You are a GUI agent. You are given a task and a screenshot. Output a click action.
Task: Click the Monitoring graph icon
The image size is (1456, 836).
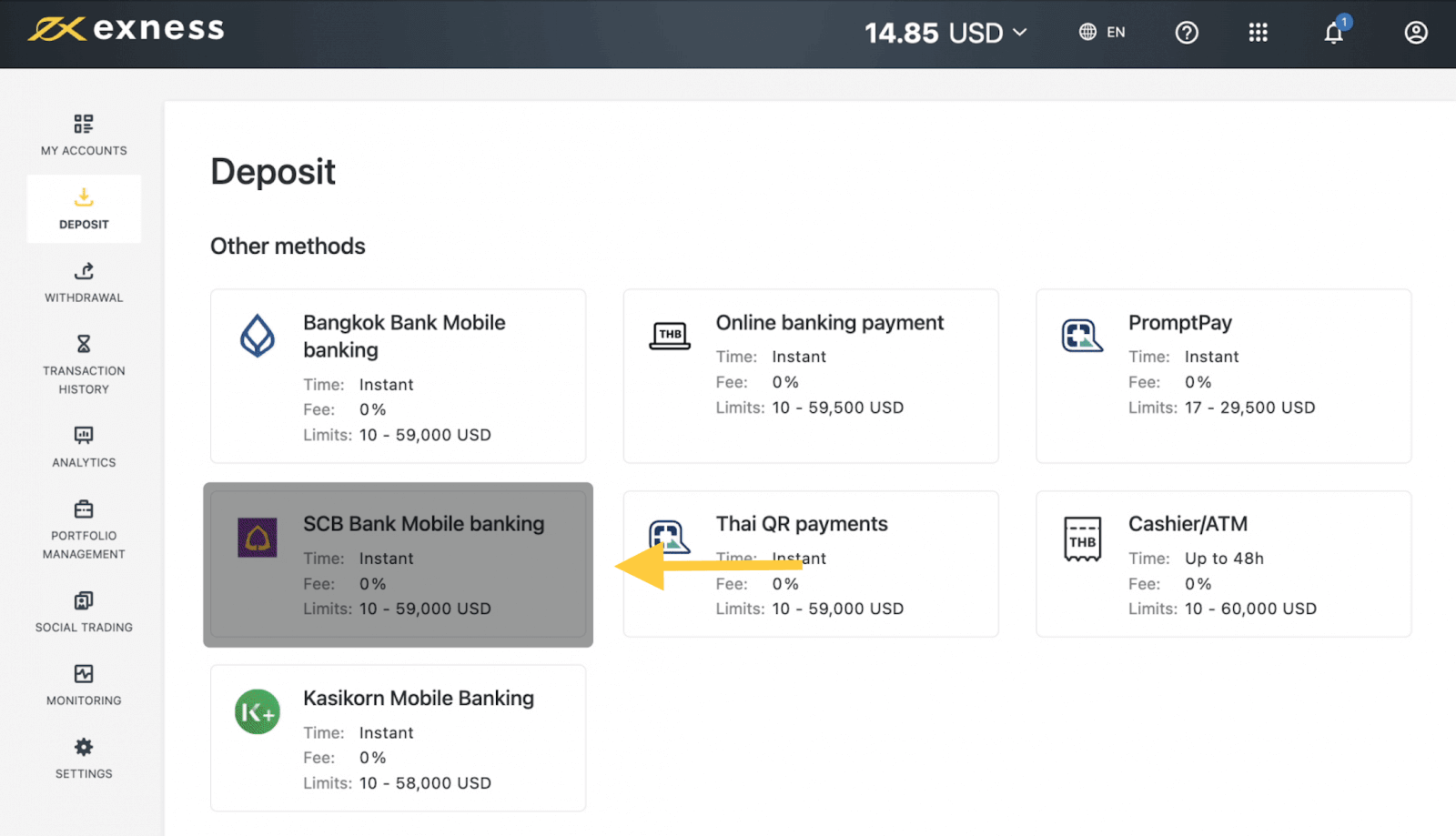pyautogui.click(x=84, y=674)
